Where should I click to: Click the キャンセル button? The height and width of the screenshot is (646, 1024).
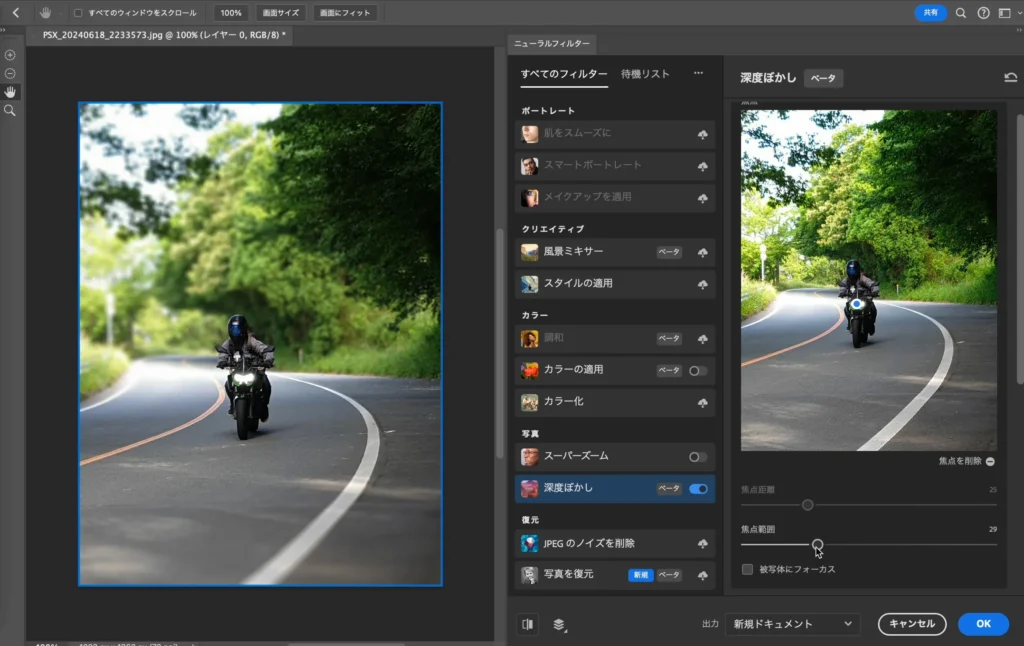911,624
